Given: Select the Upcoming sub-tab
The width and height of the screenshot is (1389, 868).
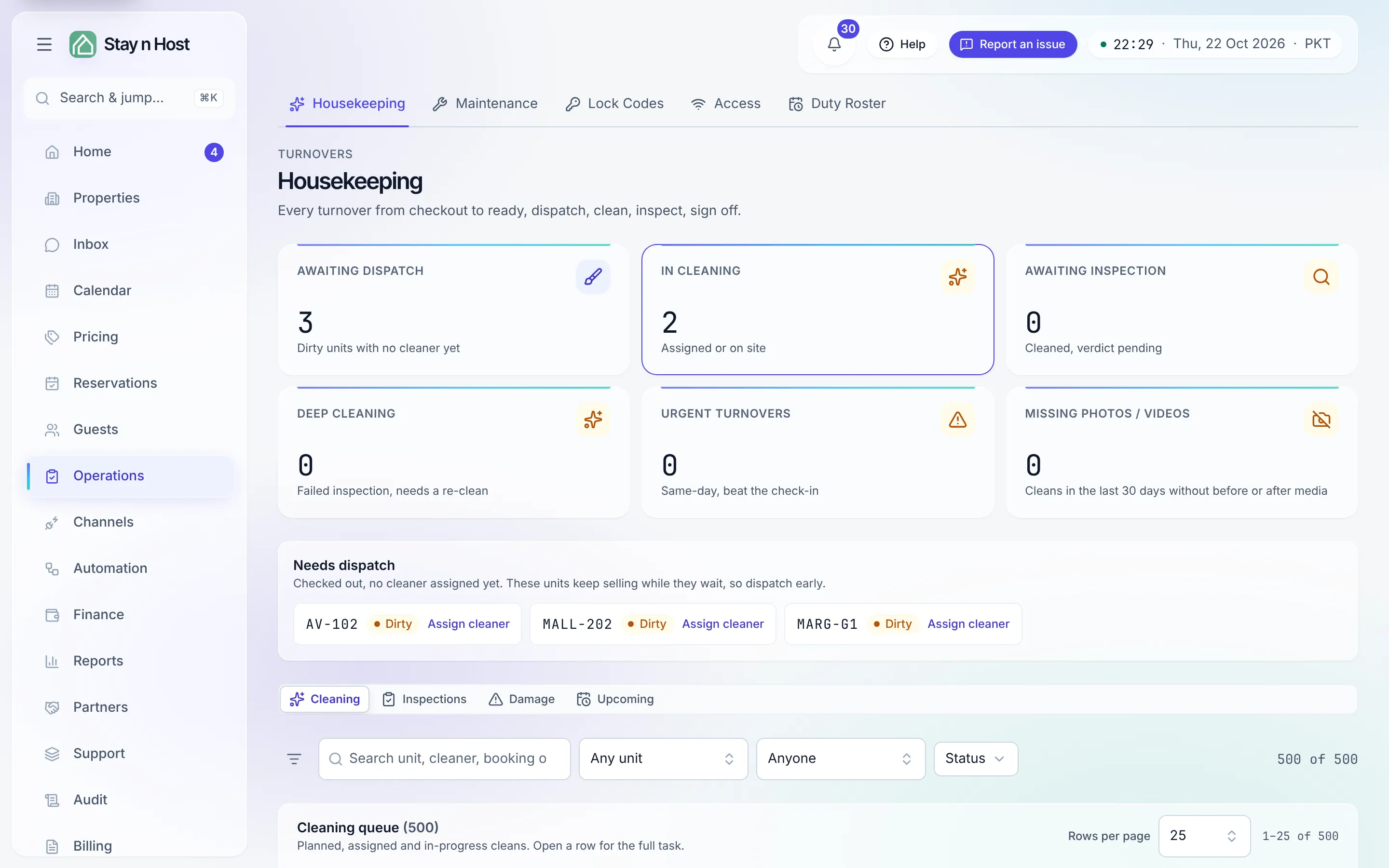Looking at the screenshot, I should (x=615, y=699).
